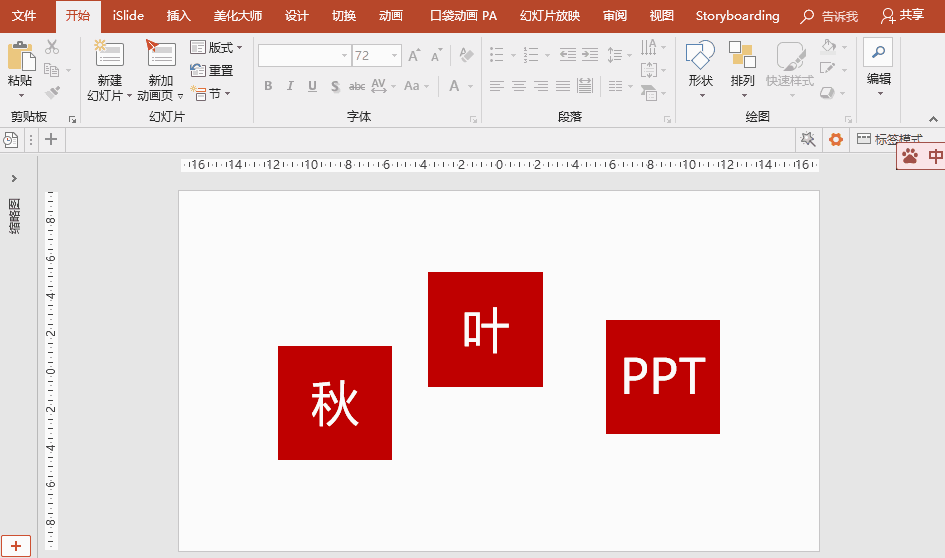Click the bullet list icon
Image resolution: width=945 pixels, height=558 pixels.
coord(497,55)
